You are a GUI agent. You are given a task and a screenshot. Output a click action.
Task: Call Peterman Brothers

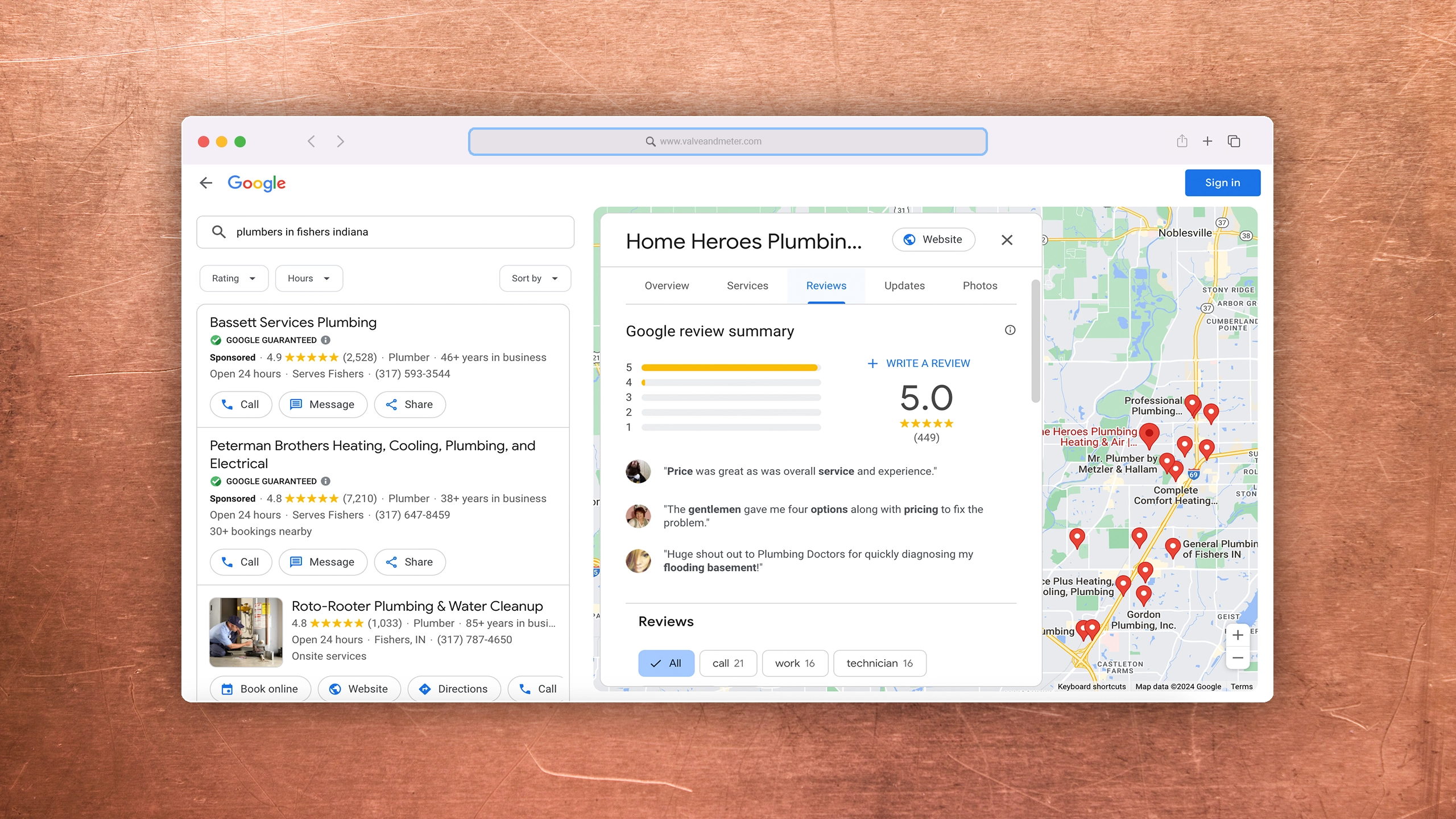(x=241, y=562)
